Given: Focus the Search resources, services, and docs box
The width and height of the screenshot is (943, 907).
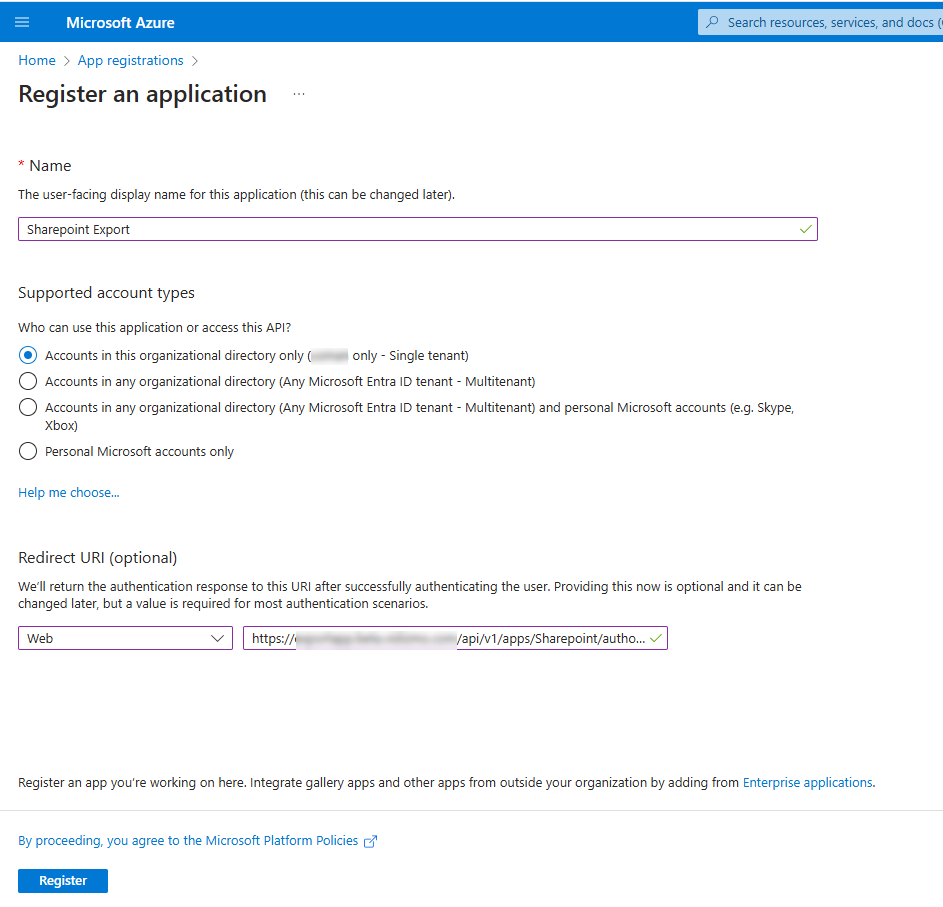Looking at the screenshot, I should click(x=830, y=22).
